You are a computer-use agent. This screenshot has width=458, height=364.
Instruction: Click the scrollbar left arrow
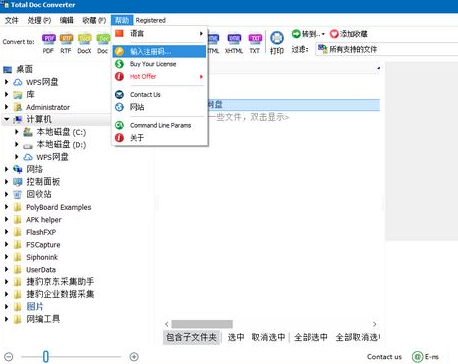click(167, 324)
